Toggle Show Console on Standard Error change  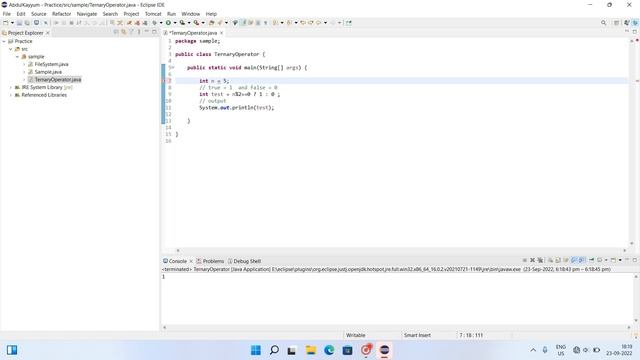[582, 260]
